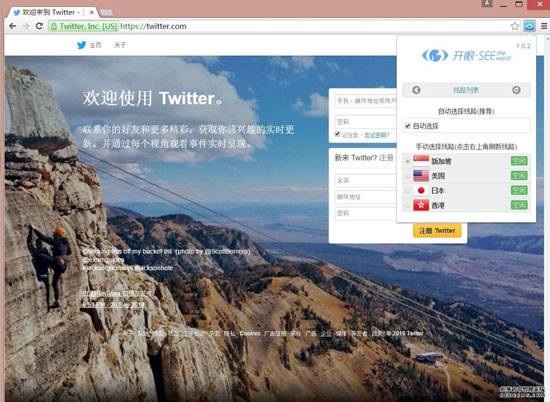Viewport: 550px width, 402px height.
Task: Click the yellow 注册 Twitter button
Action: click(x=437, y=231)
